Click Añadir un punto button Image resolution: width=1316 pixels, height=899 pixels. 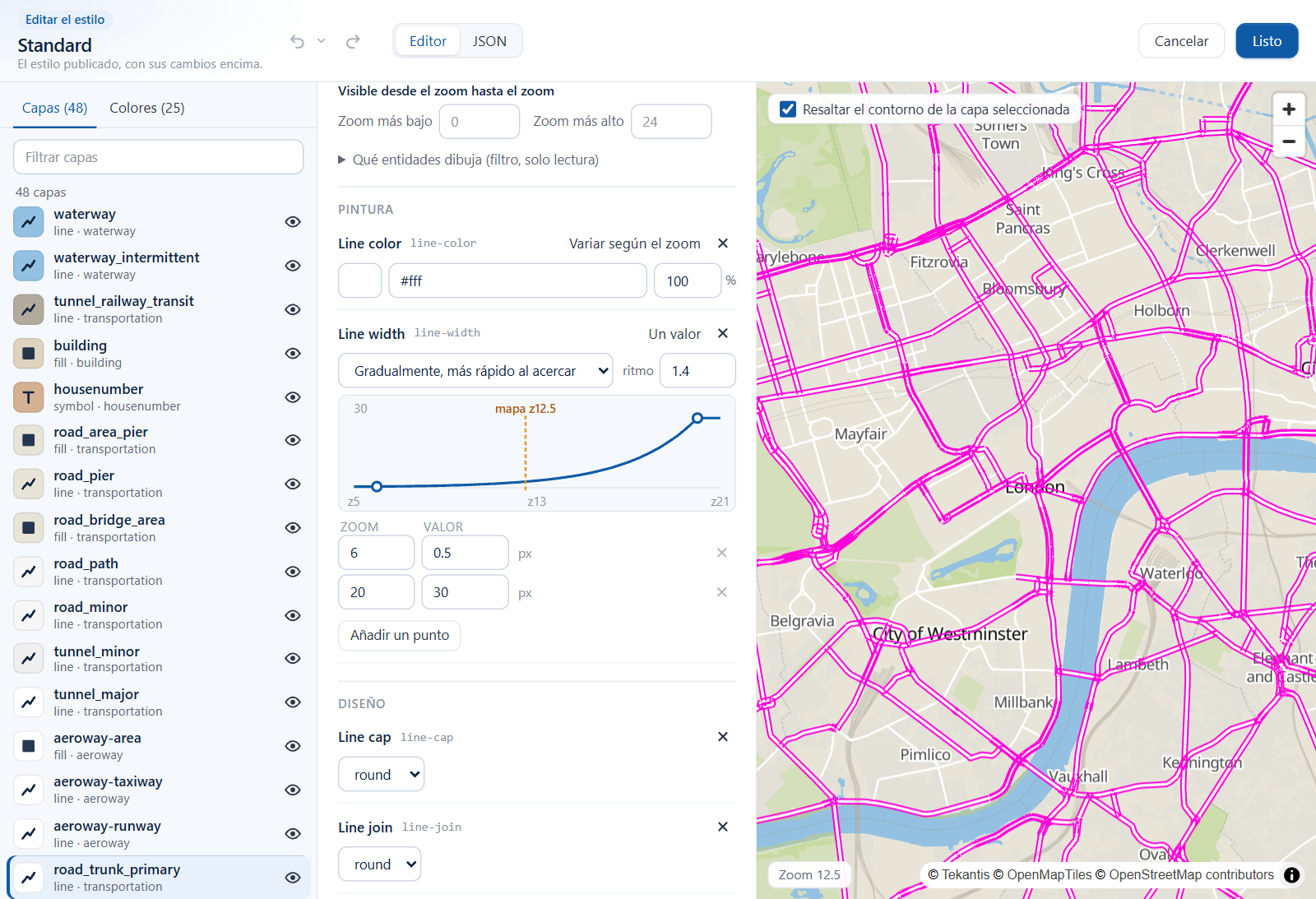point(400,635)
